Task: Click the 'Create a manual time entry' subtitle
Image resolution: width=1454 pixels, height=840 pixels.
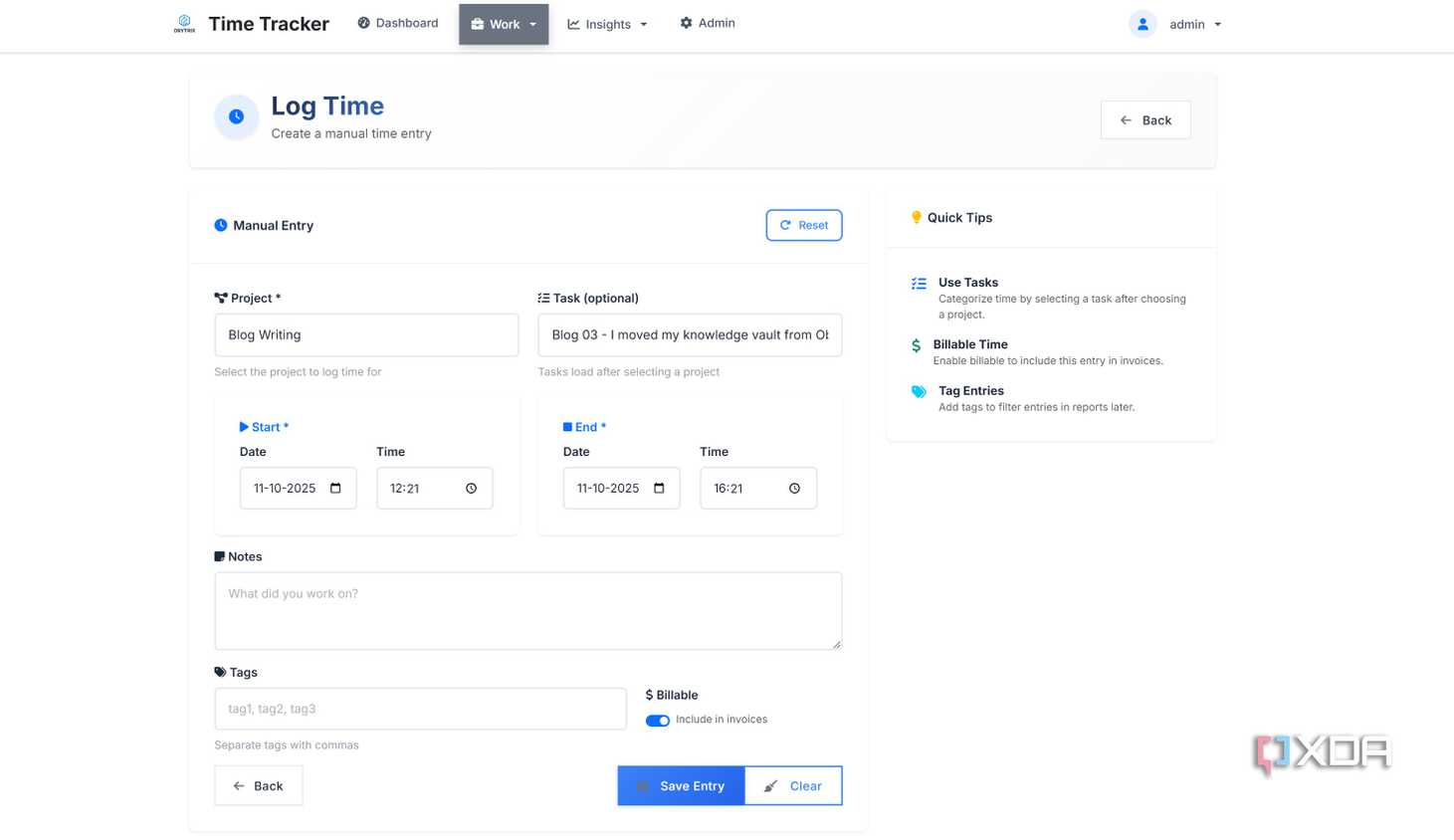Action: (351, 133)
